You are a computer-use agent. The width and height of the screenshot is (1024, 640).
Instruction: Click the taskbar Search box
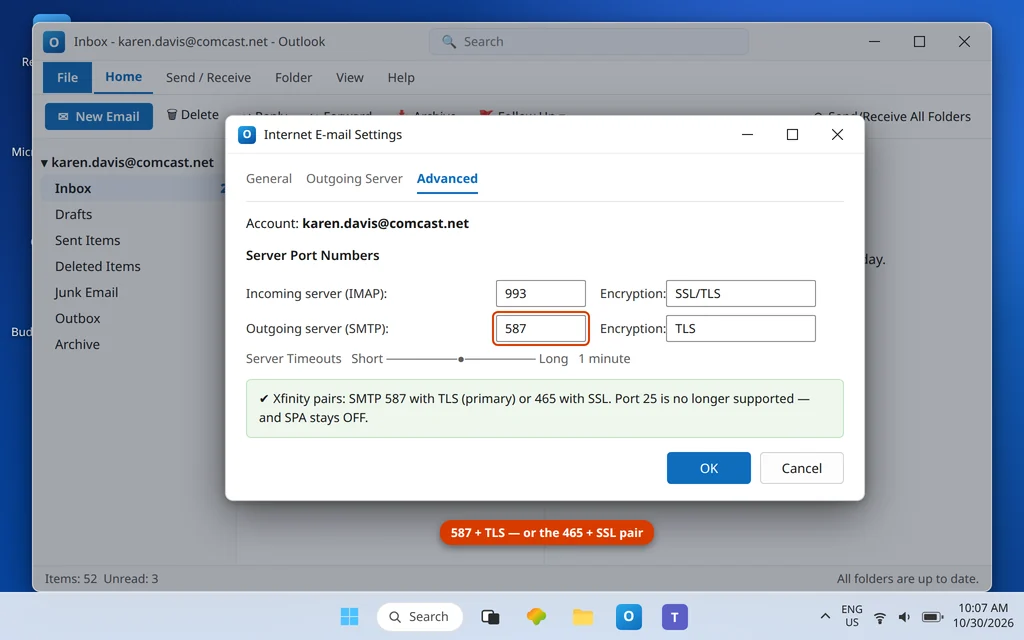[419, 616]
